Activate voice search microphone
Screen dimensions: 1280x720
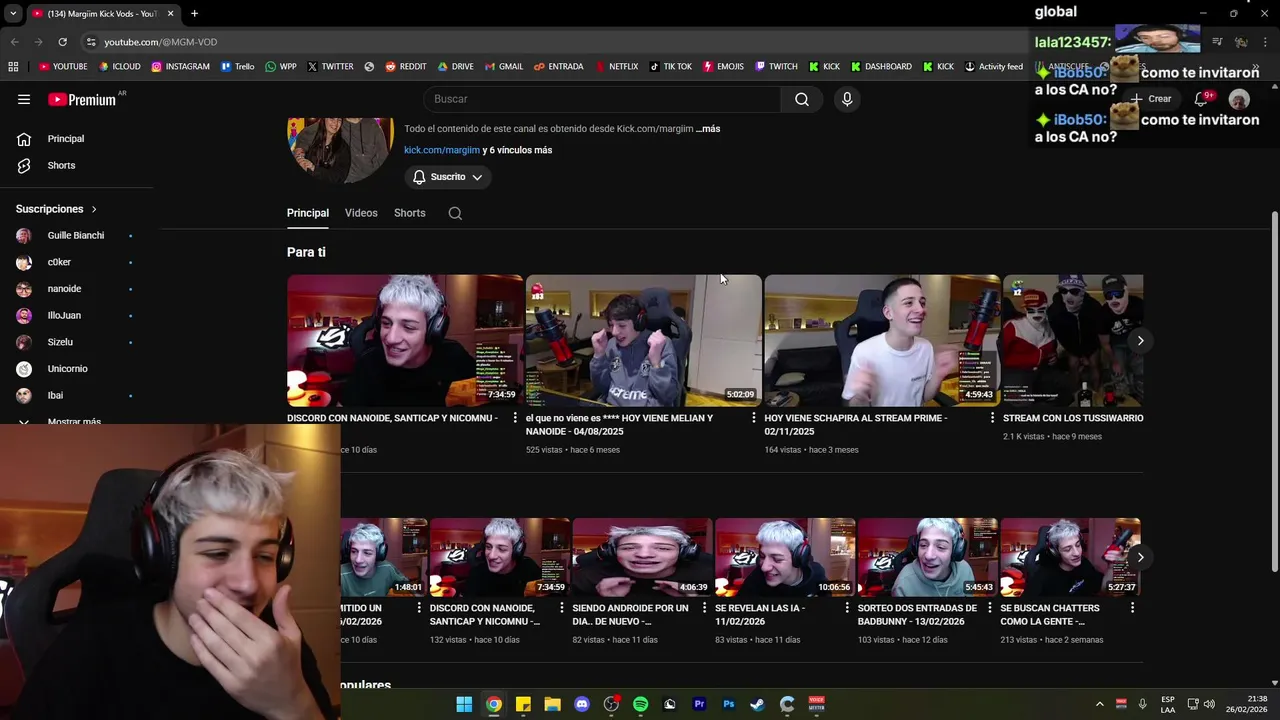click(847, 99)
